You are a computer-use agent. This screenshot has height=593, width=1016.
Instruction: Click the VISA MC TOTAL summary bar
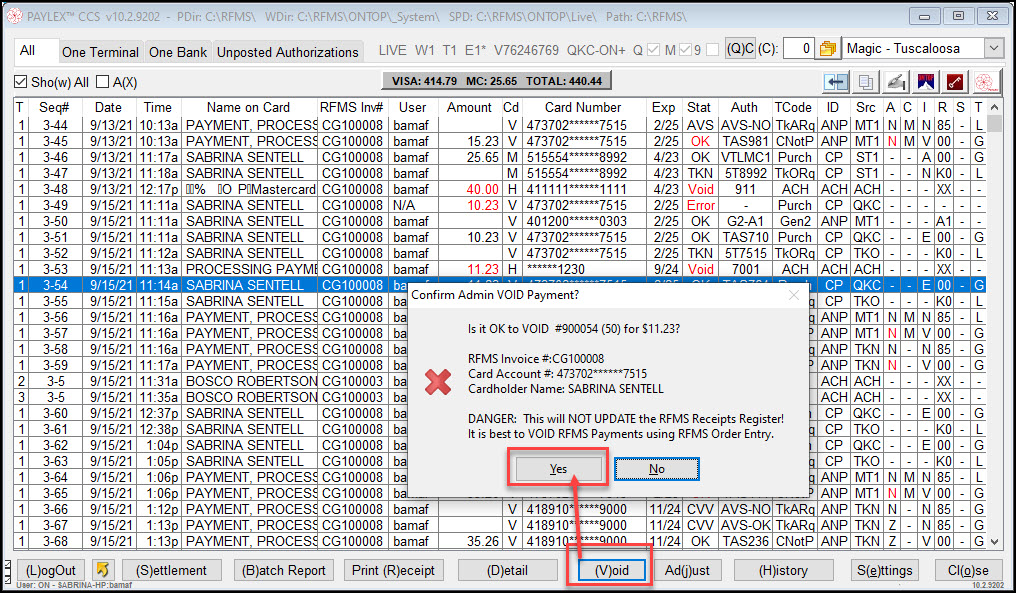click(x=497, y=81)
